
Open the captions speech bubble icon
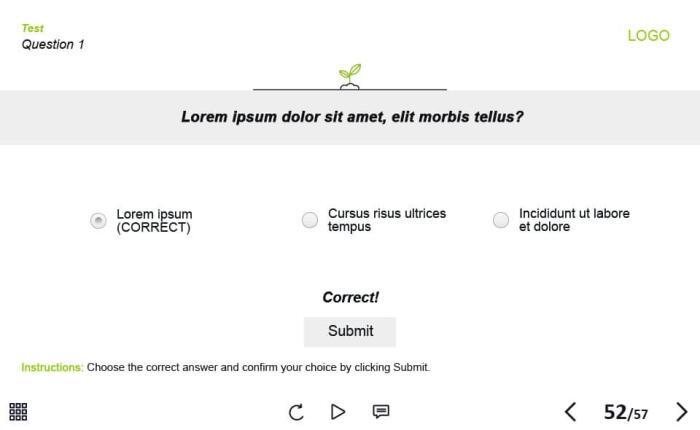coord(381,412)
